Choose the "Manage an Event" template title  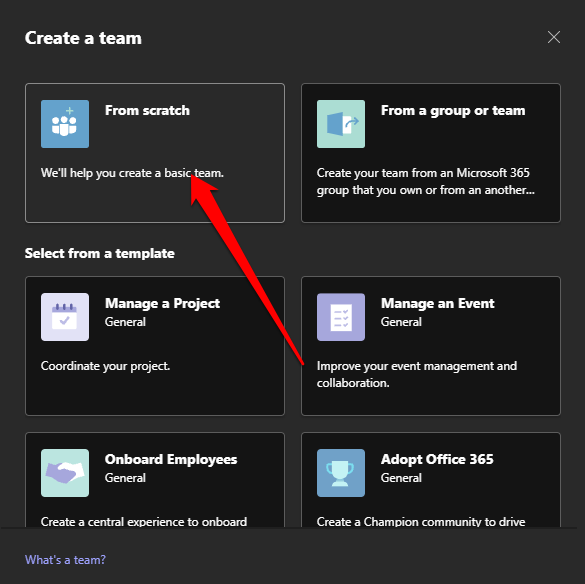pos(438,303)
